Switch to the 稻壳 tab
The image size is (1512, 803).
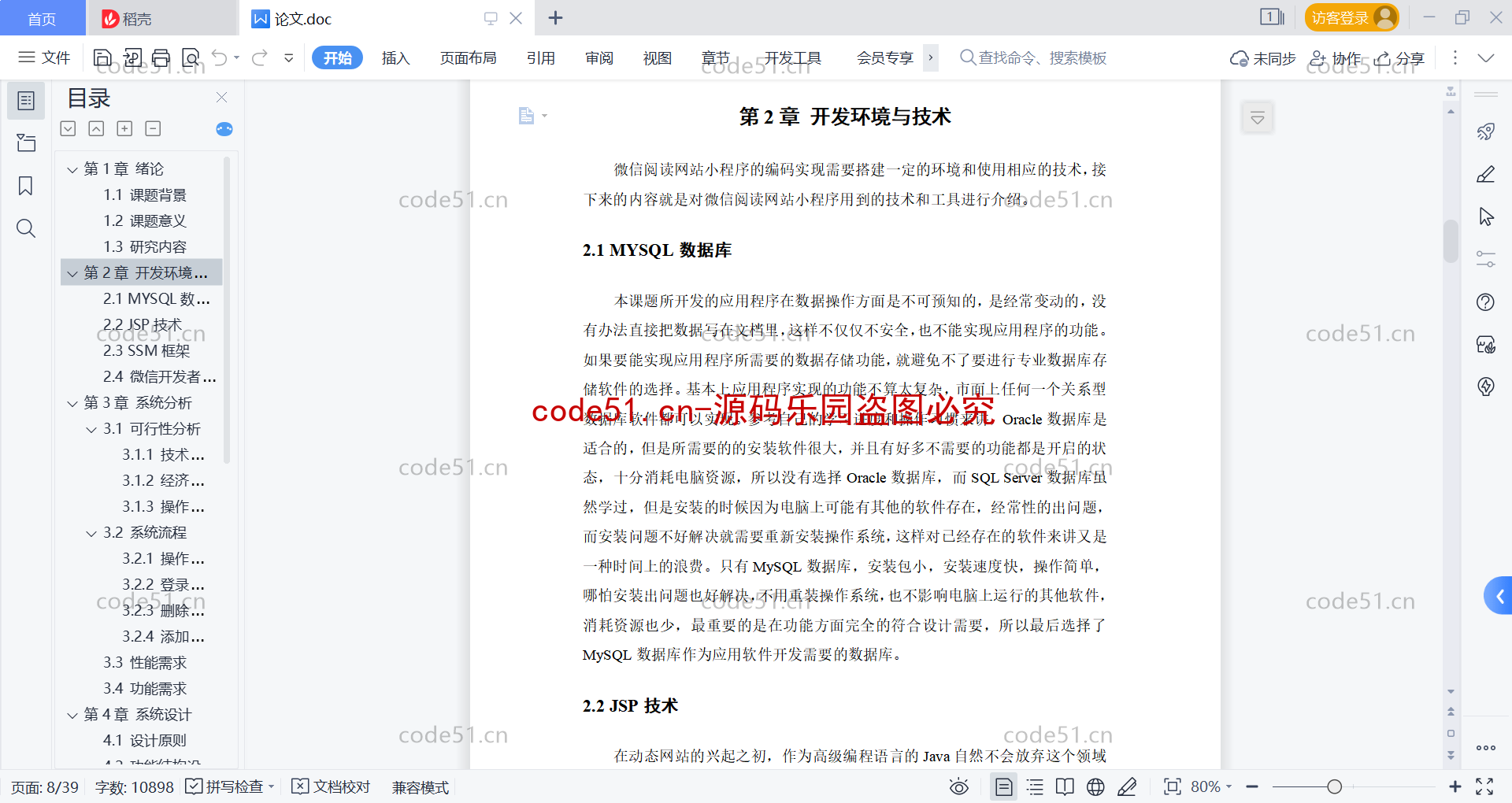coord(161,18)
